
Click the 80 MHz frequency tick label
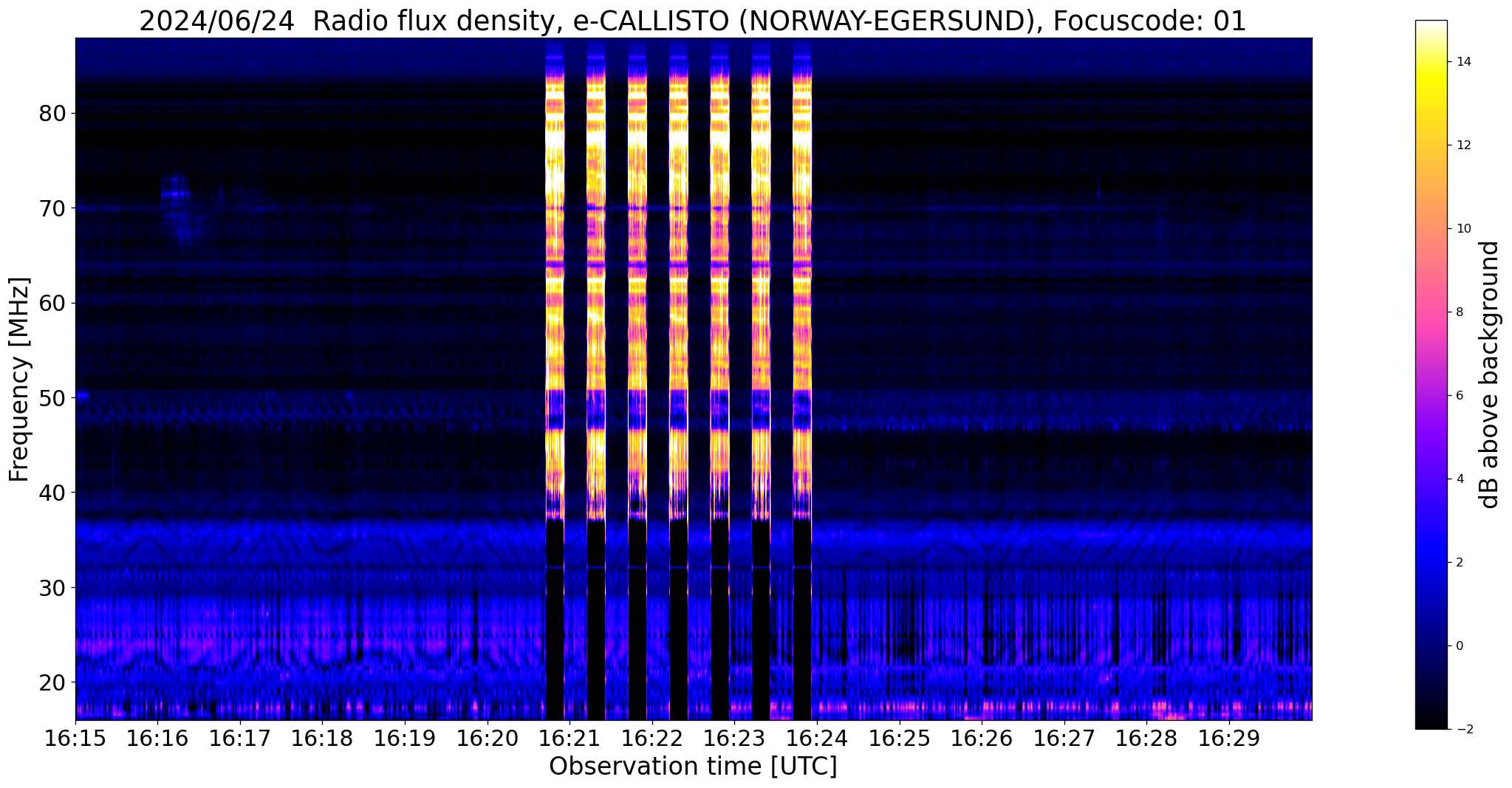(52, 113)
